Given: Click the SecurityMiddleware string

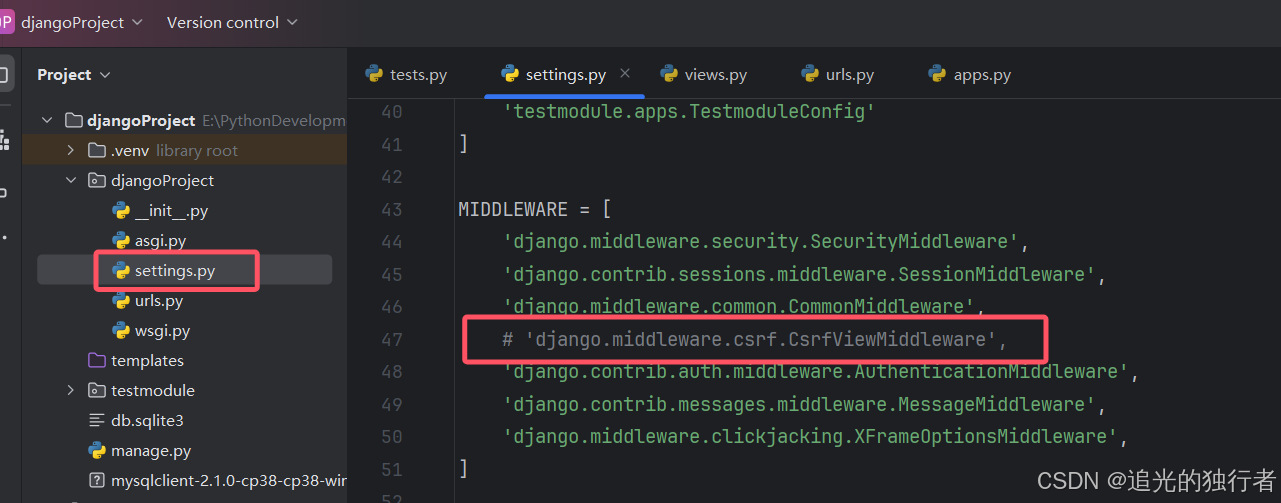Looking at the screenshot, I should [x=761, y=242].
